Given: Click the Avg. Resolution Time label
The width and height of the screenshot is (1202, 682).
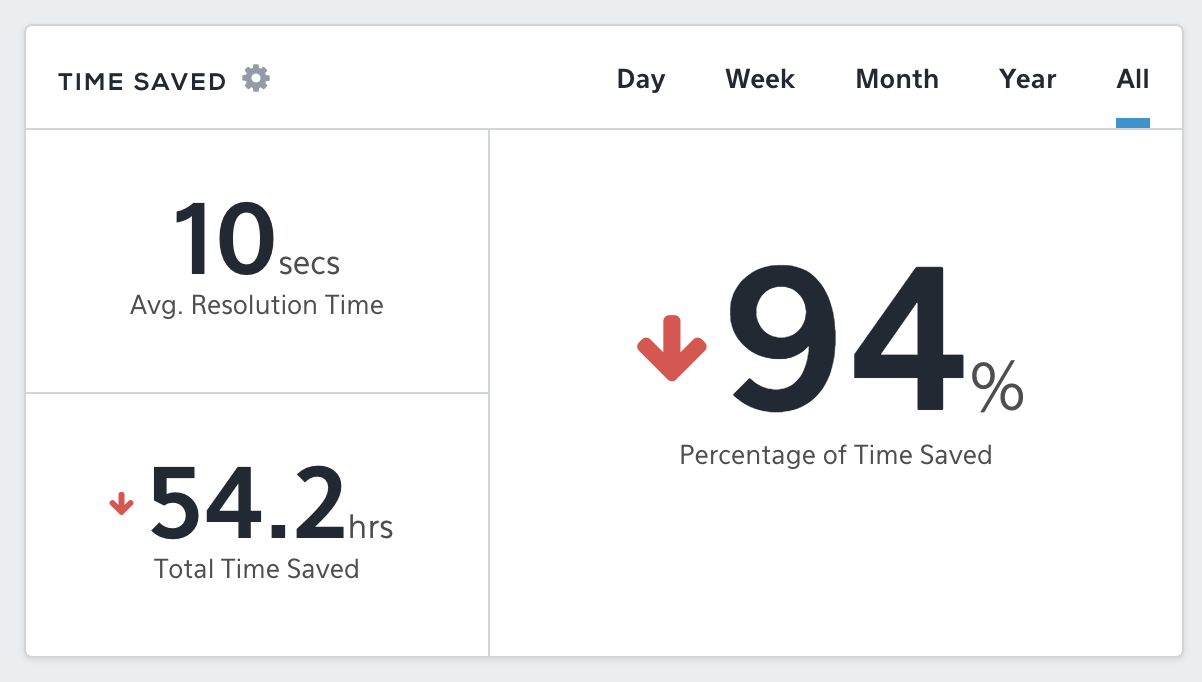Looking at the screenshot, I should click(x=257, y=305).
